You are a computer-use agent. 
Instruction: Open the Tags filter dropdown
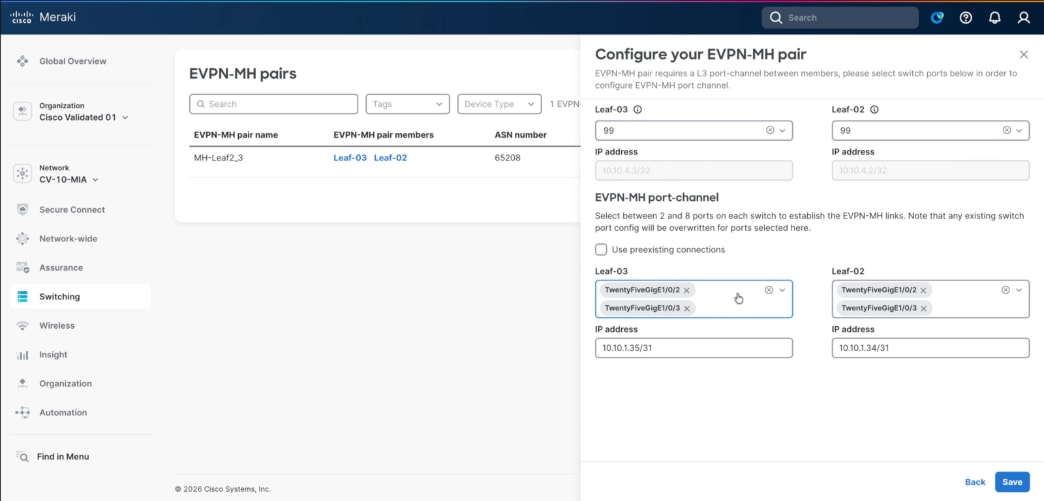[x=407, y=104]
